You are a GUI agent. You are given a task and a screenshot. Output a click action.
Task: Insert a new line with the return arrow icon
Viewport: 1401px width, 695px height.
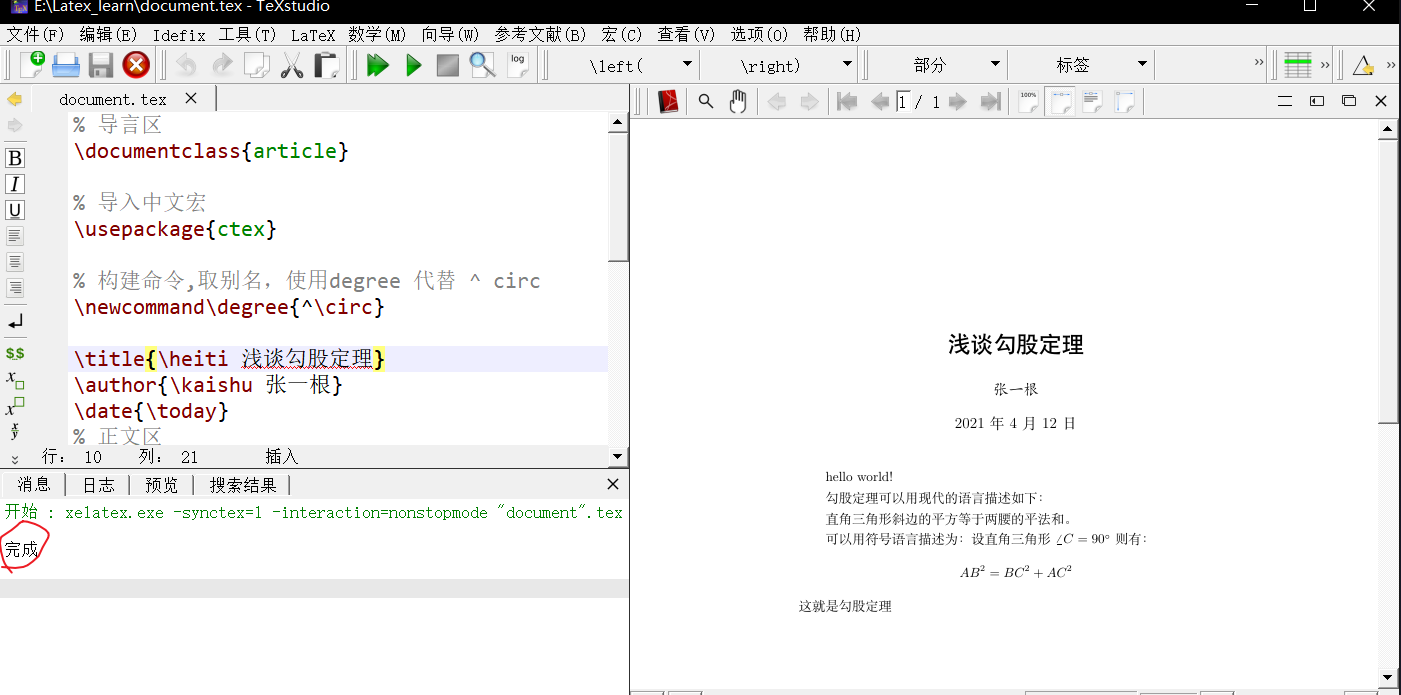coord(15,322)
